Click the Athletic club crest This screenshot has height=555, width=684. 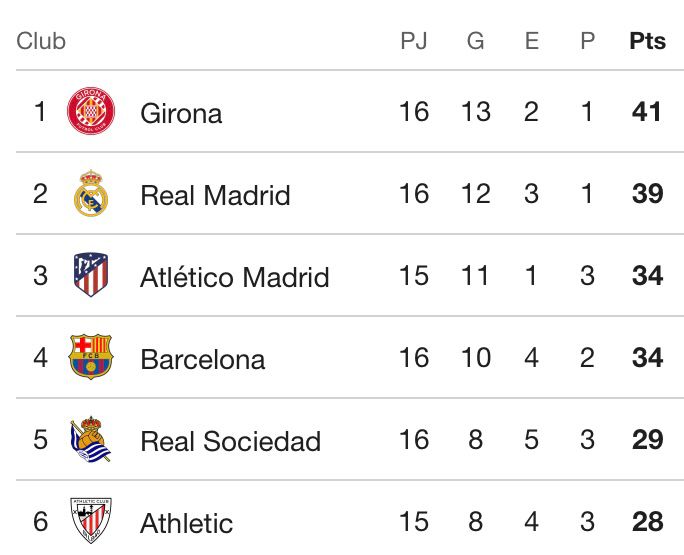tap(91, 520)
